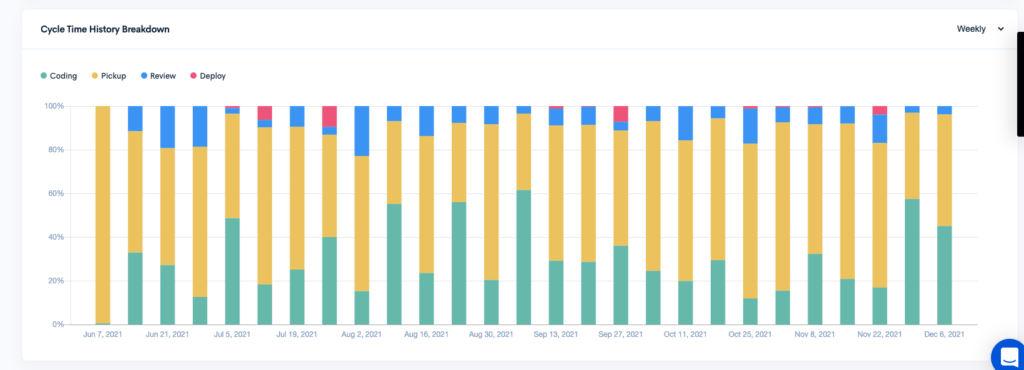Open the Weekly interval dropdown
This screenshot has width=1024, height=370.
tap(980, 29)
